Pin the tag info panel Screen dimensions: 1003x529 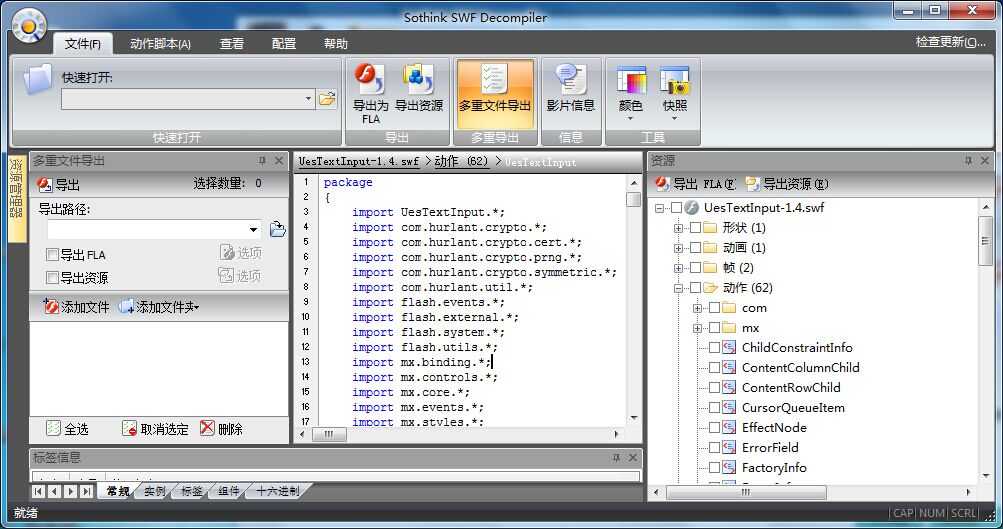pyautogui.click(x=616, y=457)
